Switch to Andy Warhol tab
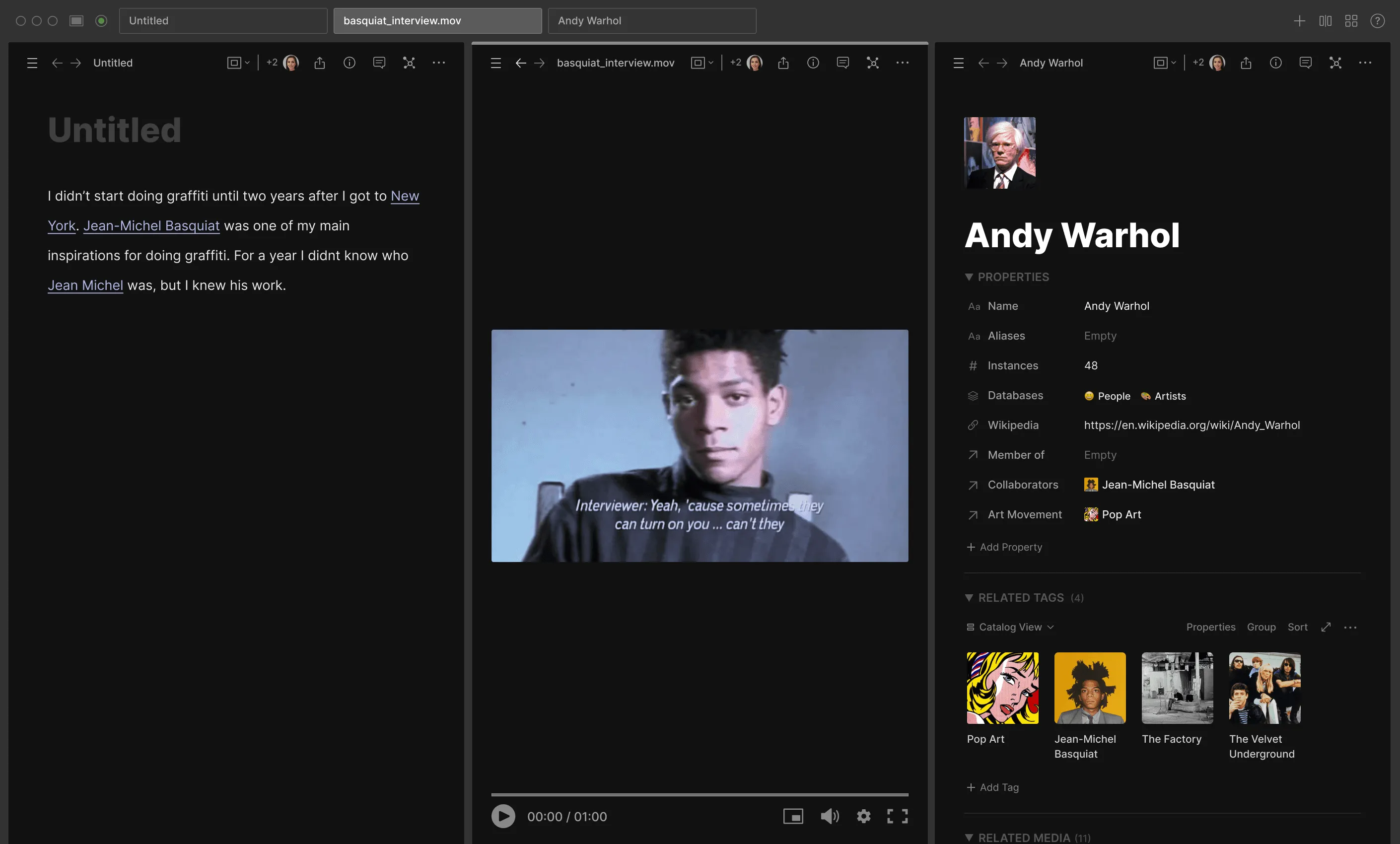The image size is (1400, 844). 652,21
